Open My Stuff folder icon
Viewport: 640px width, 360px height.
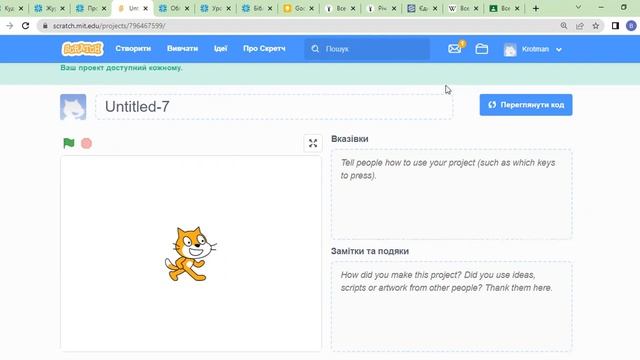[x=482, y=49]
